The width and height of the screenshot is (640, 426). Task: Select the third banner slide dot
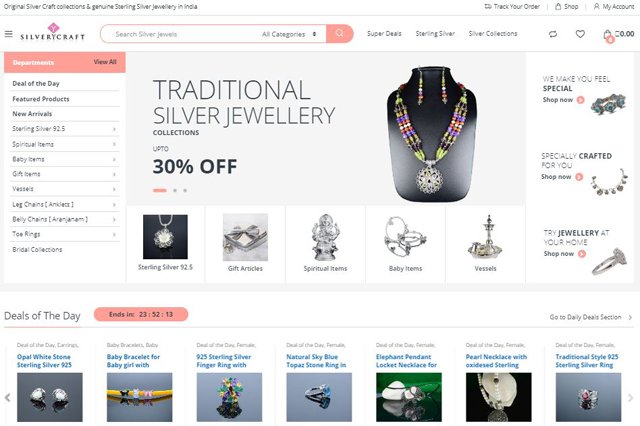[x=185, y=190]
